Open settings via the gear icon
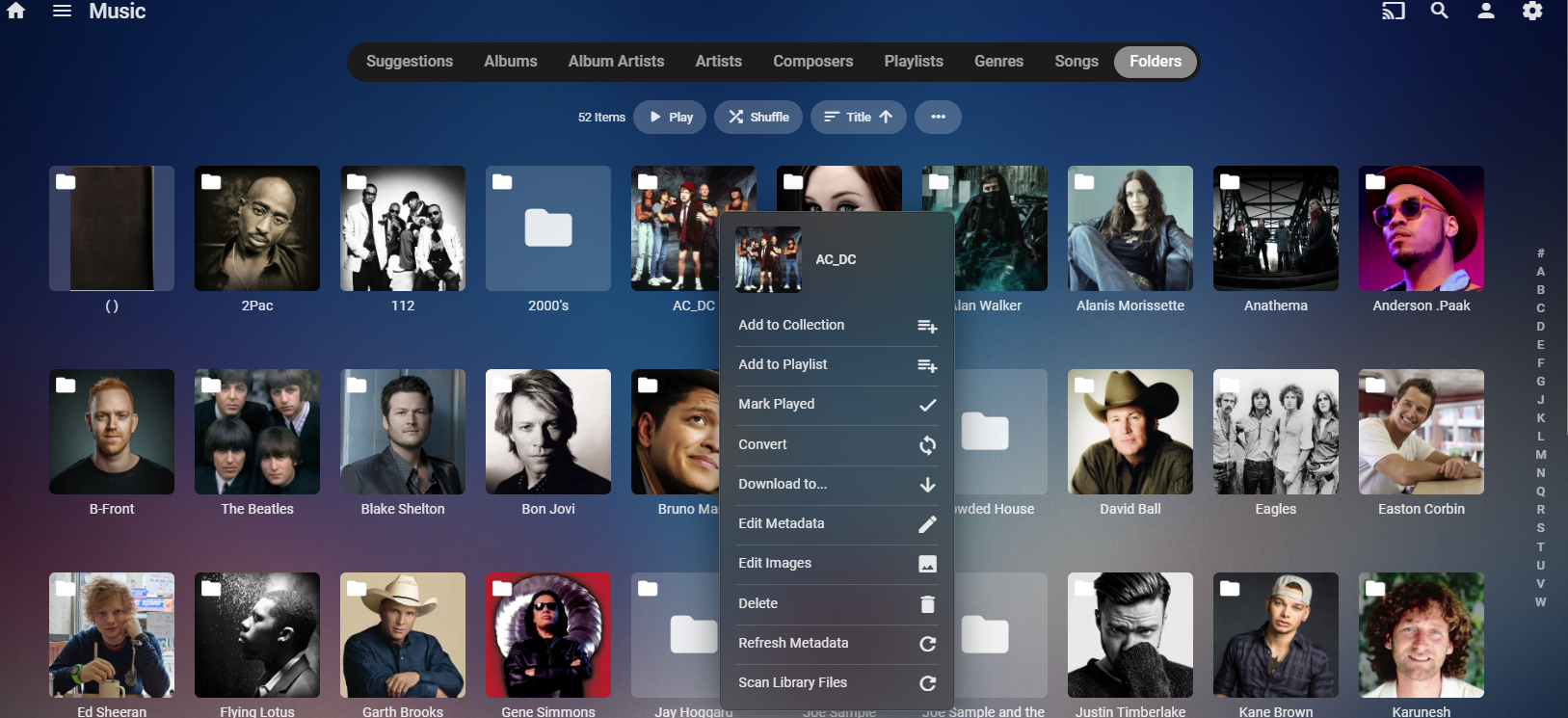Screen dimensions: 1568x718 click(x=1532, y=11)
